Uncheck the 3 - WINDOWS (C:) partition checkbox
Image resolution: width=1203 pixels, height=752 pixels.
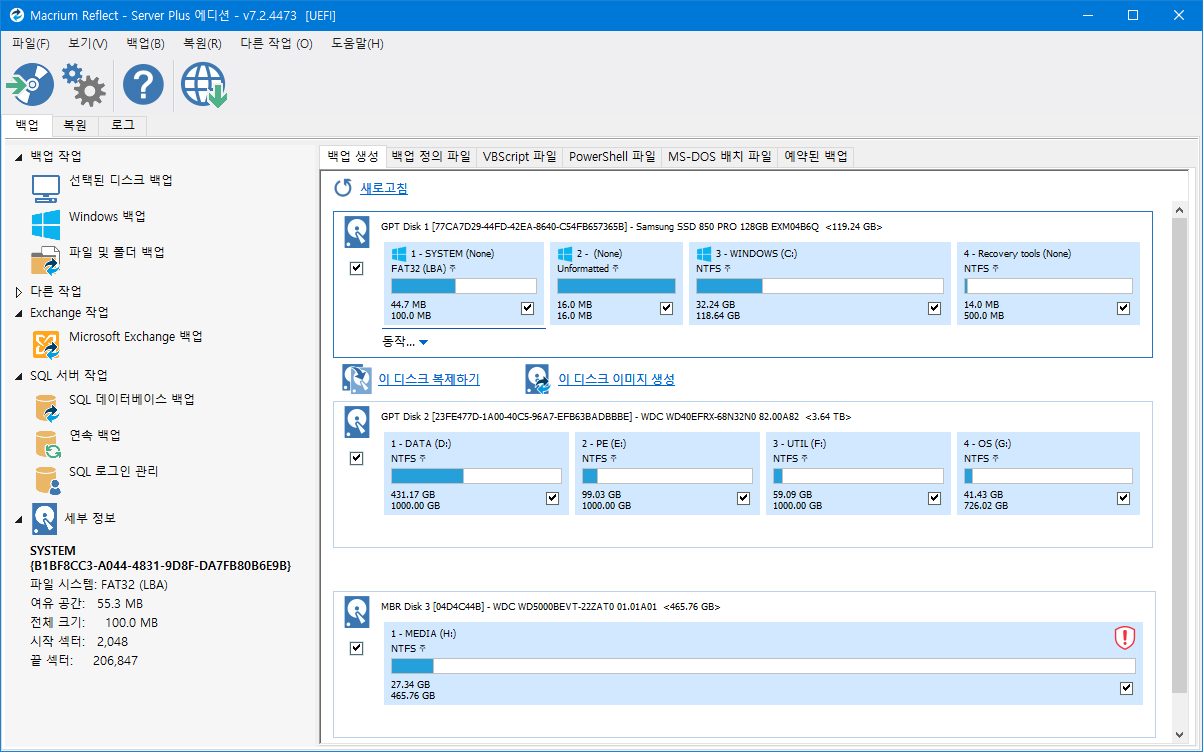(934, 308)
